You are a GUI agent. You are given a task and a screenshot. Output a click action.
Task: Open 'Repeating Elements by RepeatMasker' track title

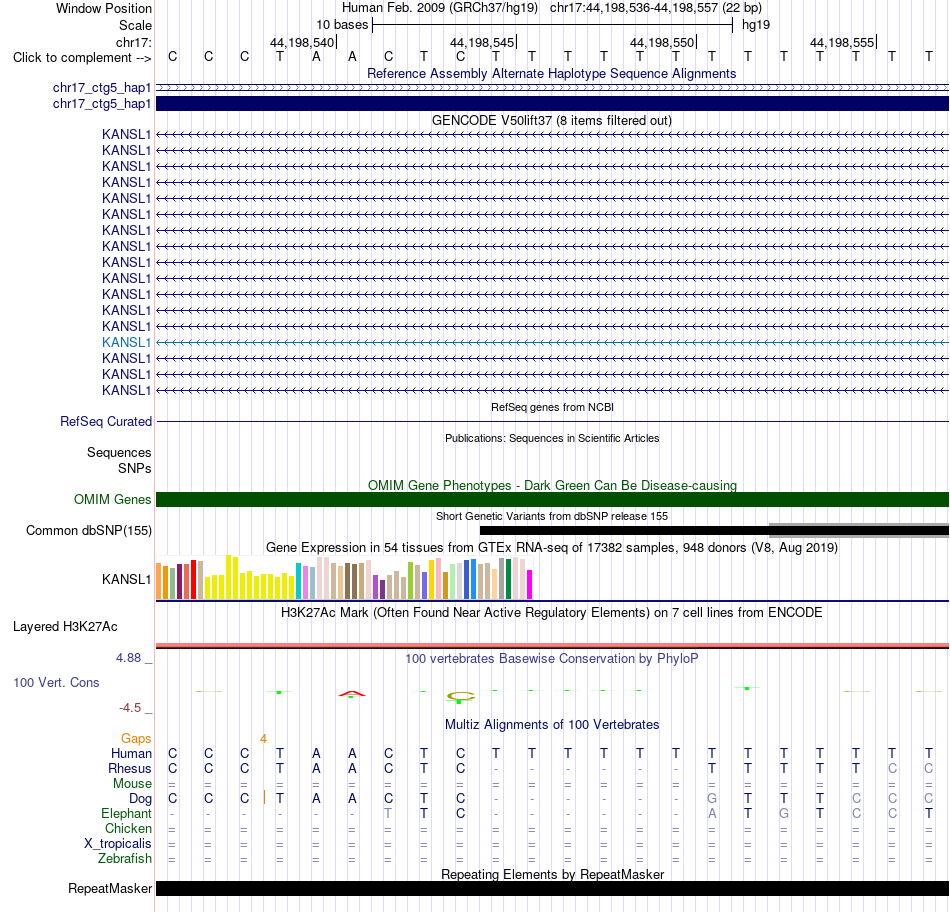[x=552, y=874]
